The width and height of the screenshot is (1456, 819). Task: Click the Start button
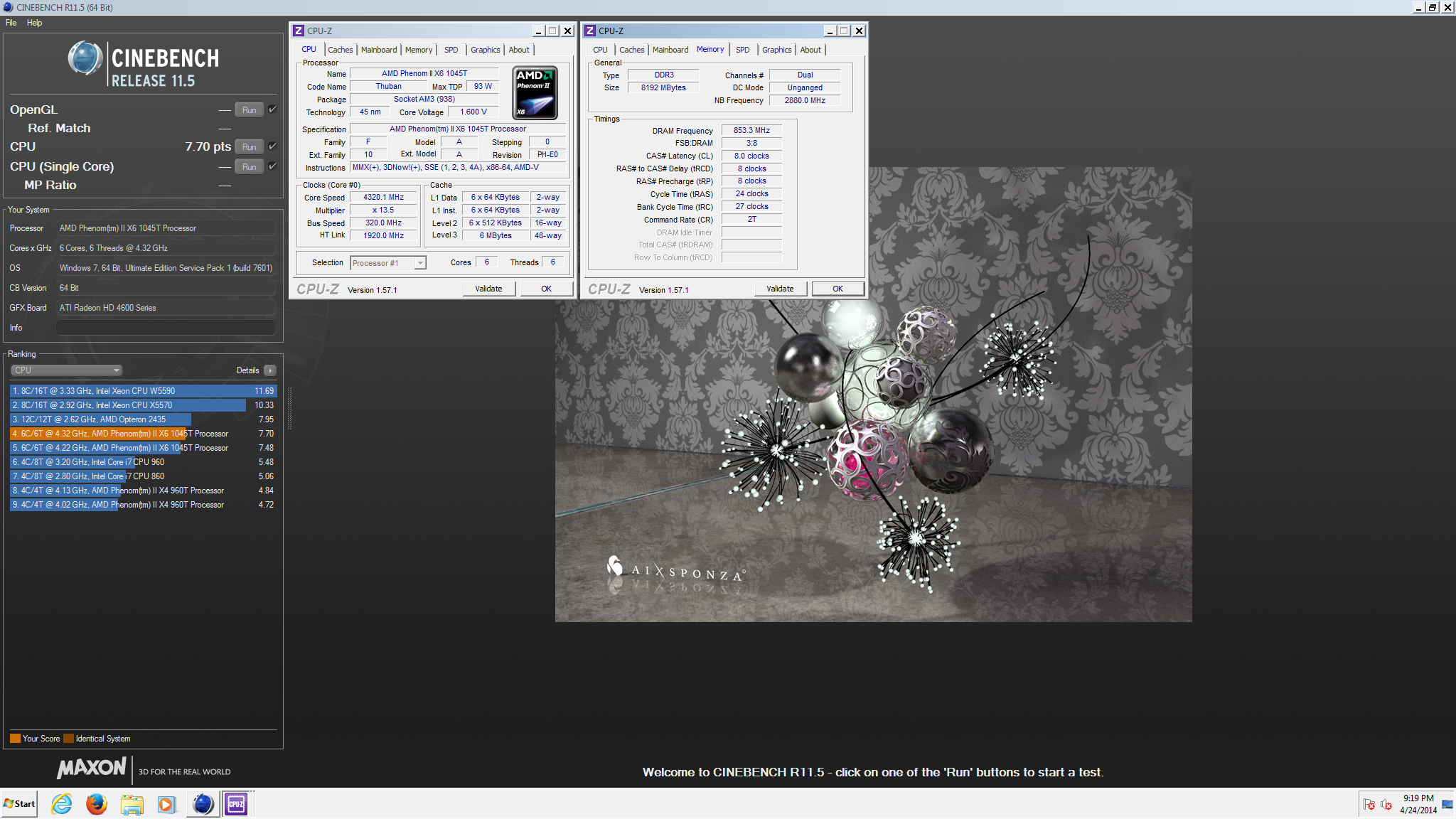click(x=19, y=804)
